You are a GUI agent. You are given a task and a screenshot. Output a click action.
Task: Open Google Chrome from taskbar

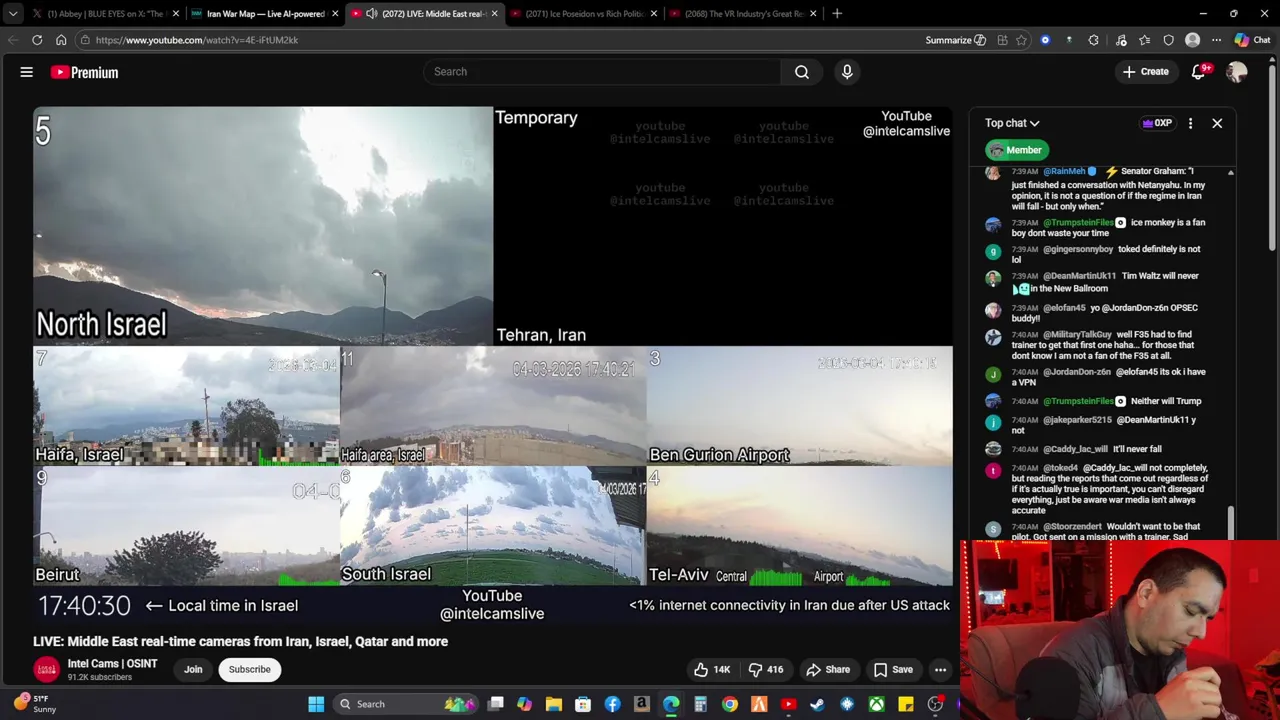tap(730, 704)
